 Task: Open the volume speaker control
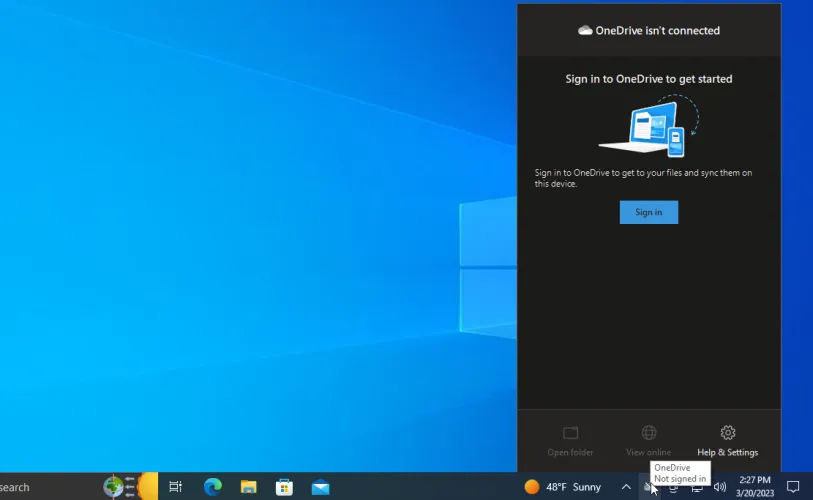click(x=720, y=487)
